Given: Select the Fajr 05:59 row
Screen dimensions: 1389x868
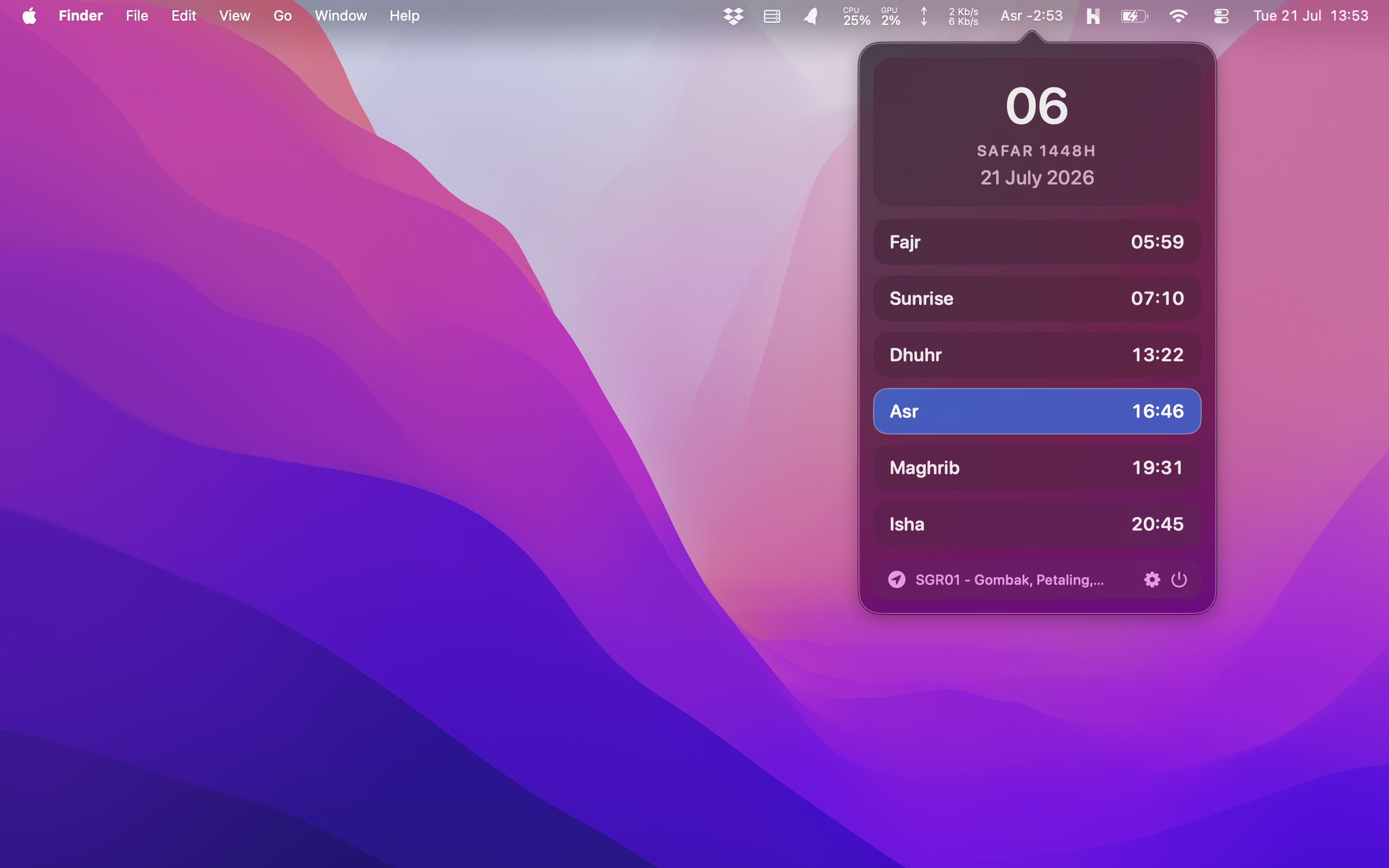Looking at the screenshot, I should [1036, 242].
